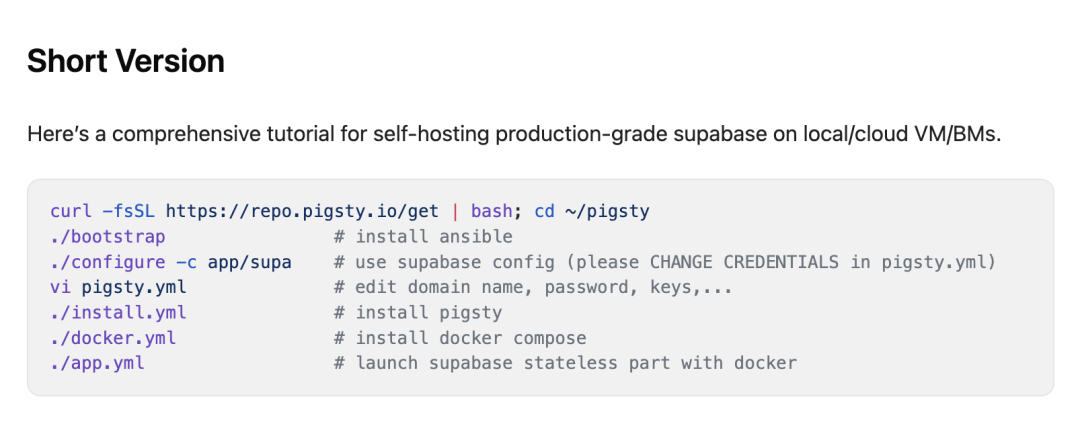
Task: Click the "Short Version" heading
Action: (x=126, y=61)
